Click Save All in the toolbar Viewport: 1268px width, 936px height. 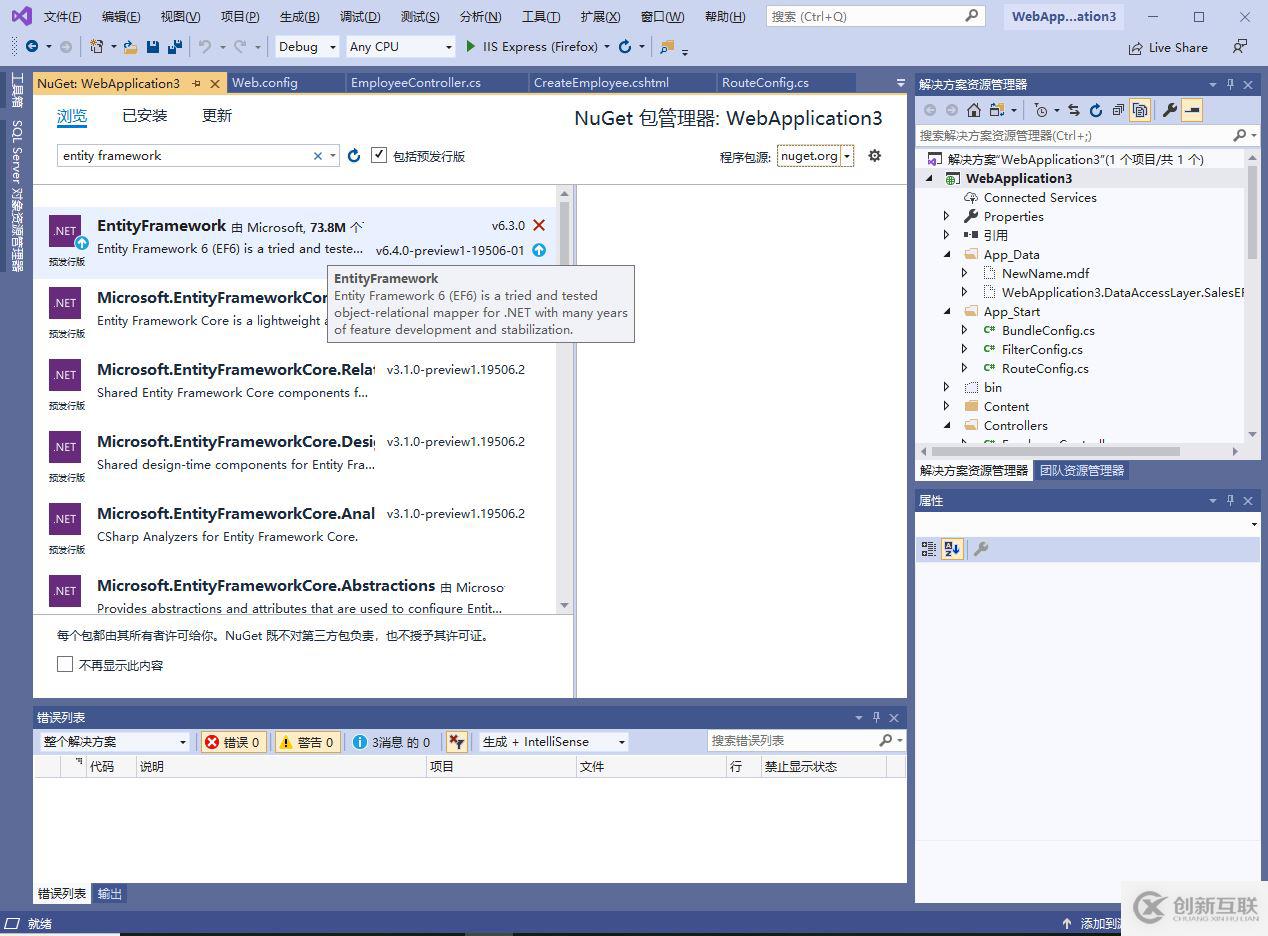pyautogui.click(x=175, y=47)
